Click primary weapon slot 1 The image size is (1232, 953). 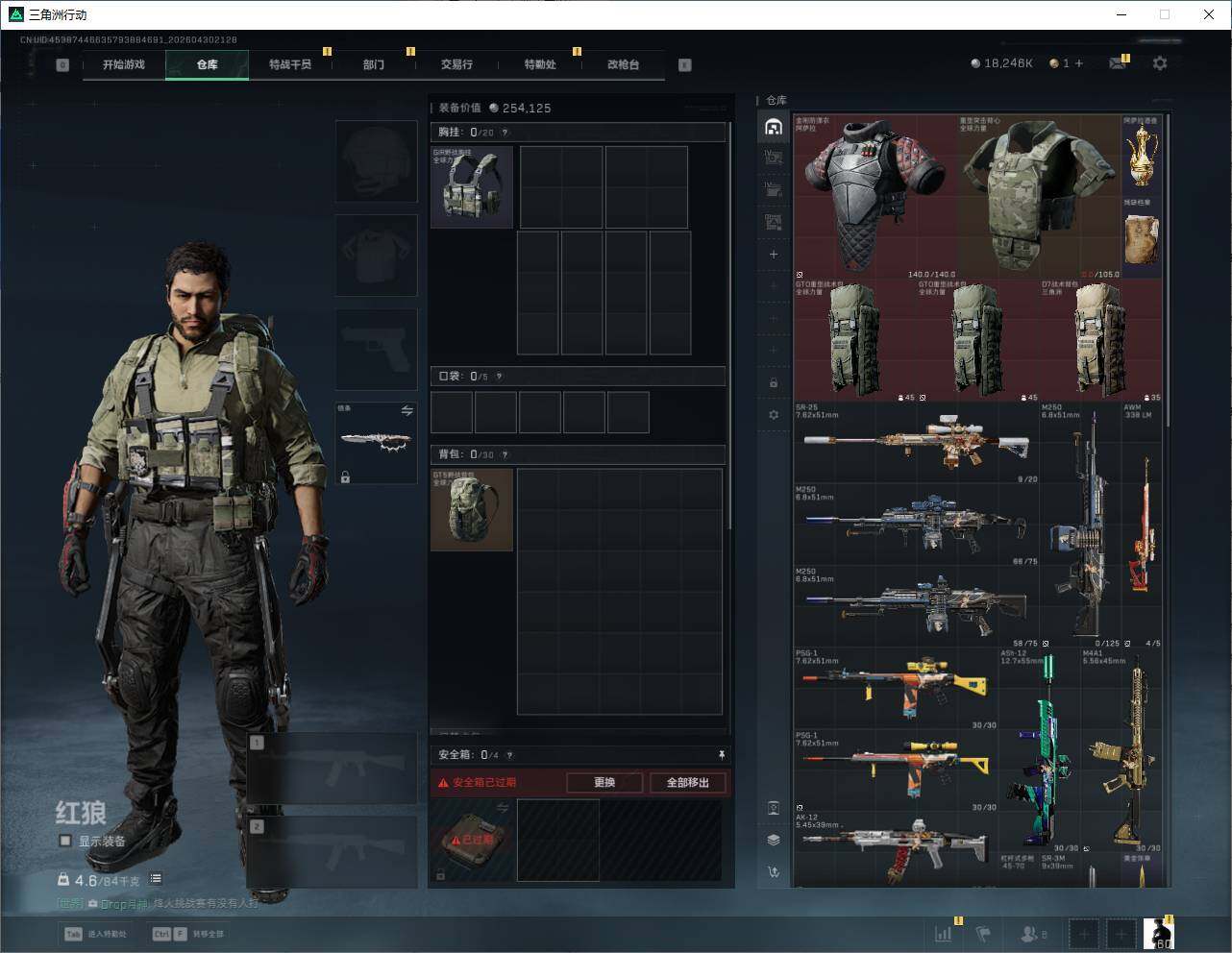[333, 768]
